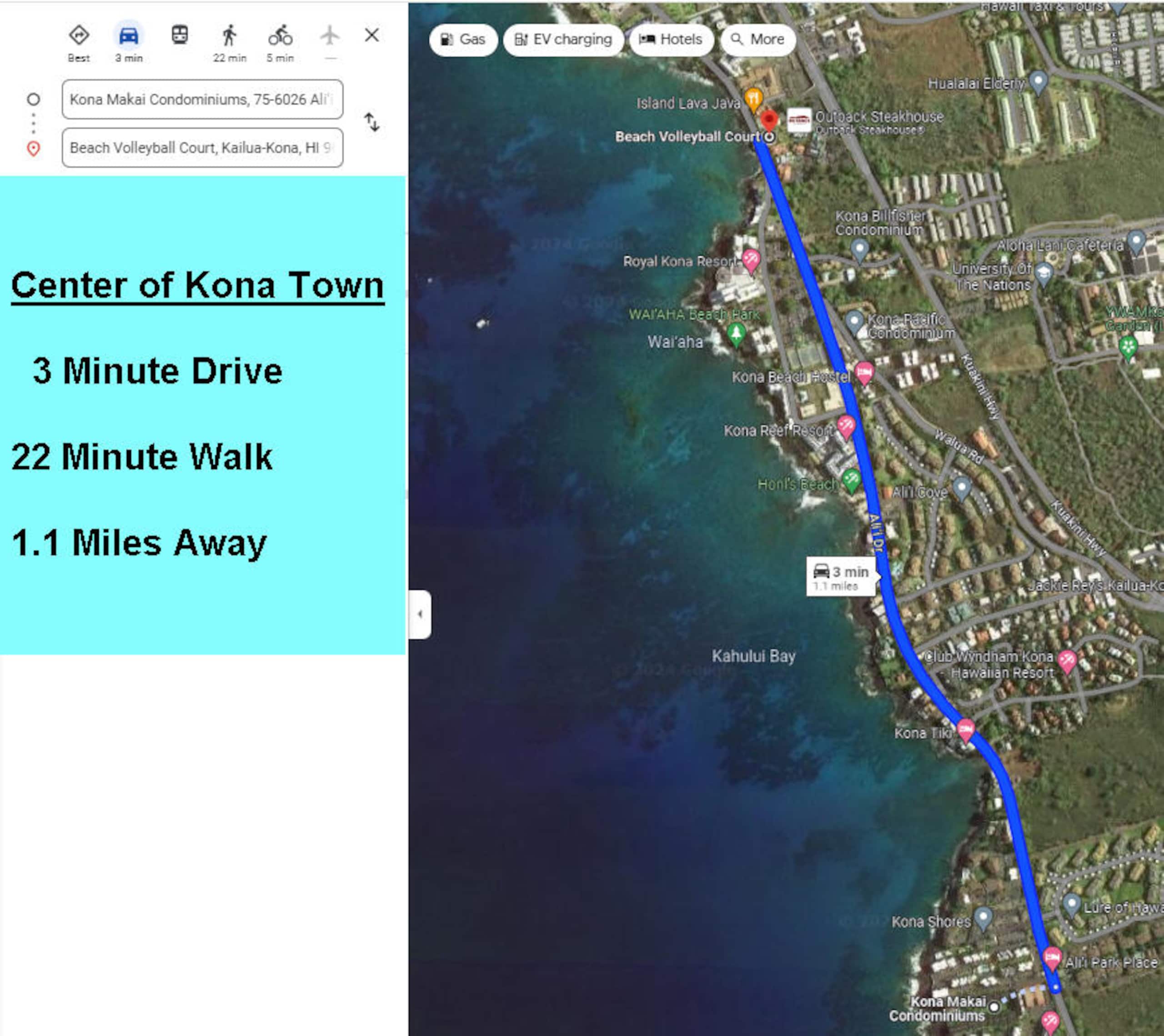Choose Walking mode 22 min icon
Viewport: 1164px width, 1036px height.
point(229,35)
